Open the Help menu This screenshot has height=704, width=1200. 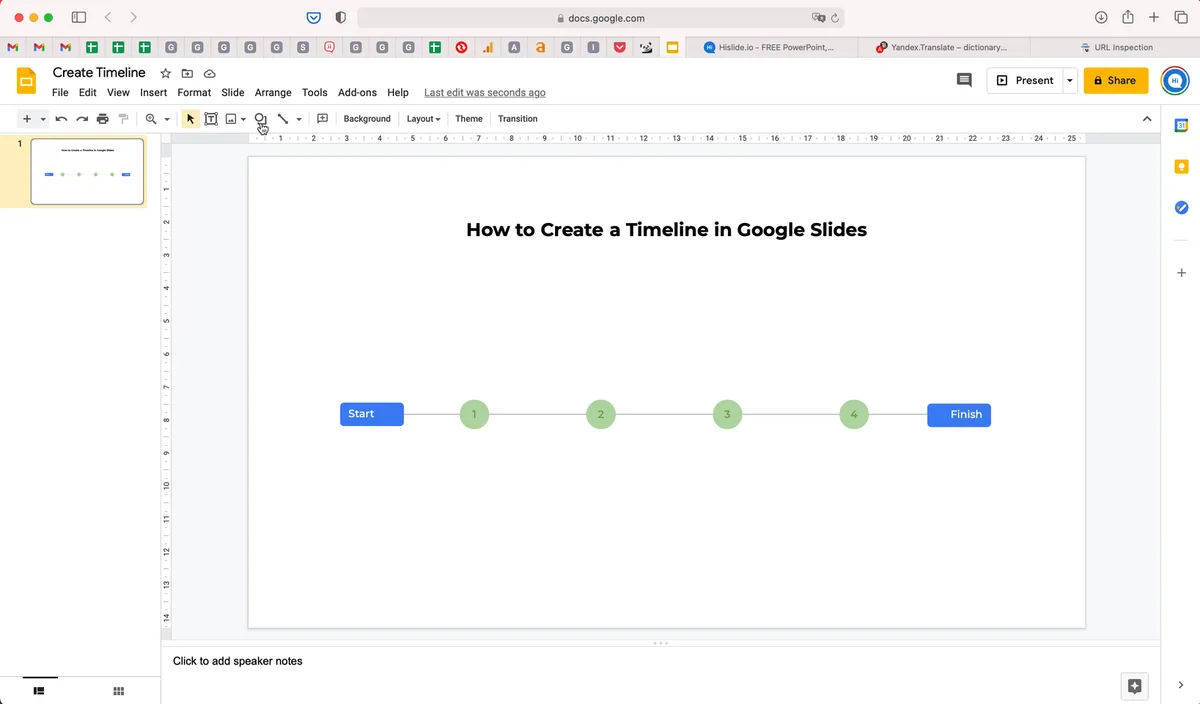click(398, 92)
